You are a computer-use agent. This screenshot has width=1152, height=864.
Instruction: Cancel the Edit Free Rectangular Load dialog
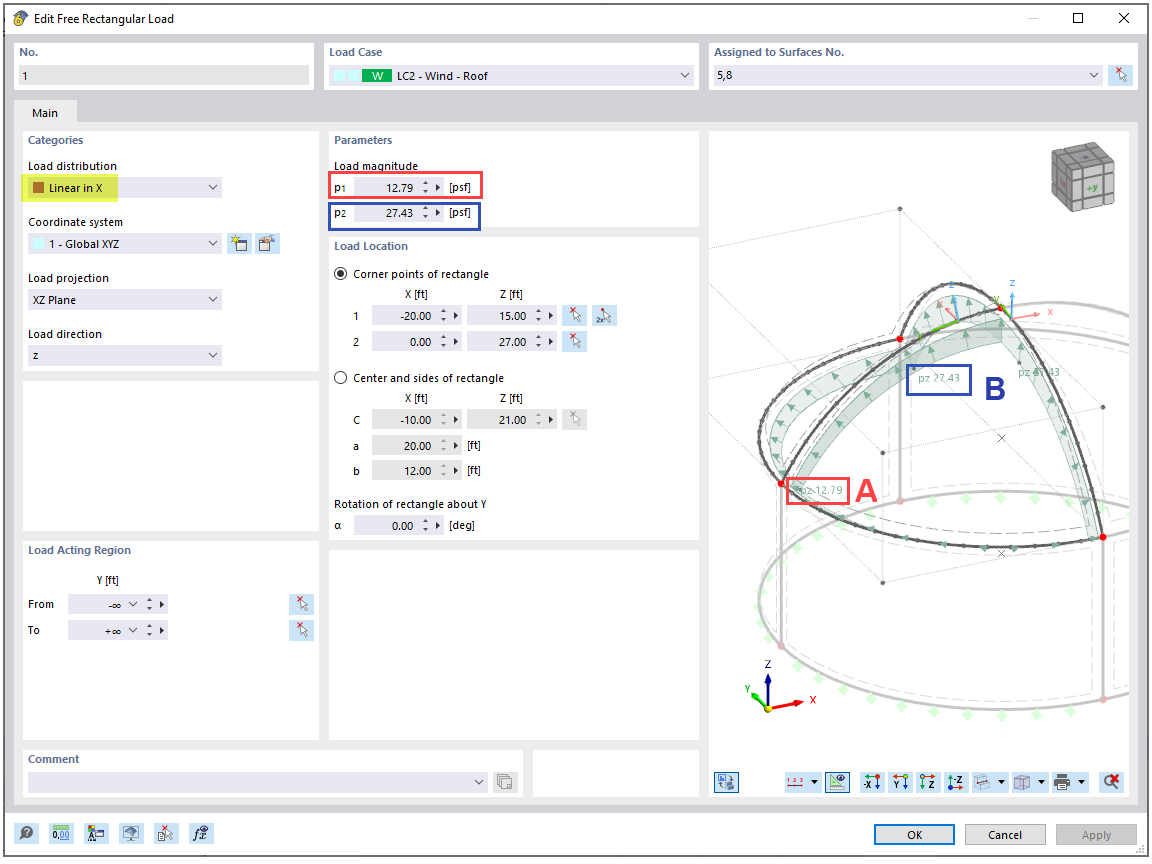[1004, 834]
